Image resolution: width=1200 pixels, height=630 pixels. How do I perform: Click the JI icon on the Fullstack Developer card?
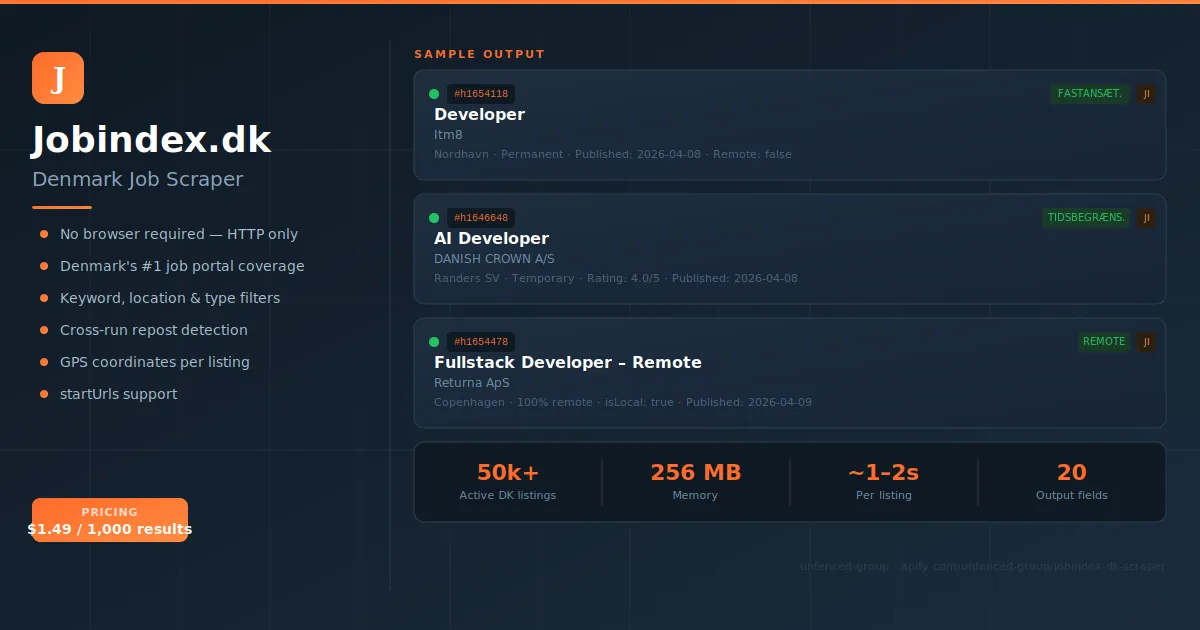pyautogui.click(x=1146, y=341)
